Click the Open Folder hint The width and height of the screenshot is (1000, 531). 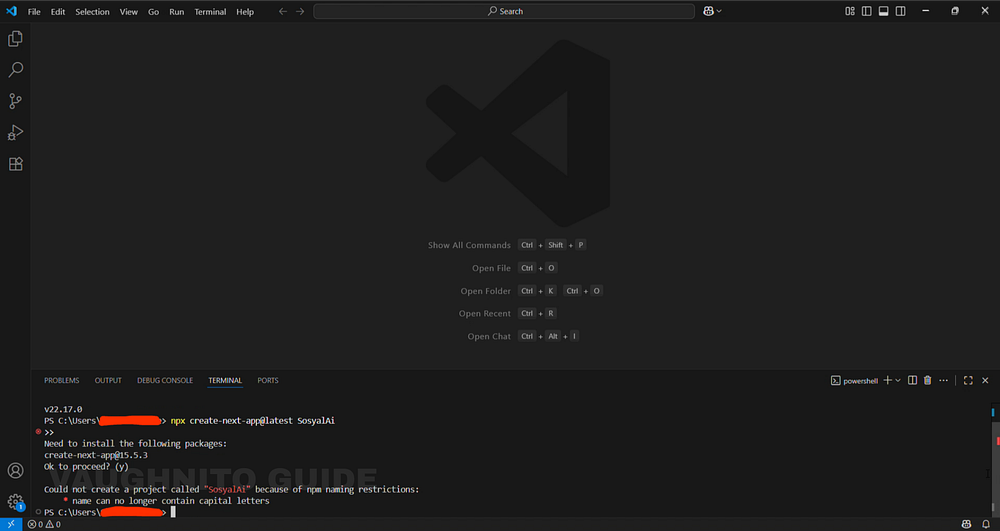click(485, 291)
